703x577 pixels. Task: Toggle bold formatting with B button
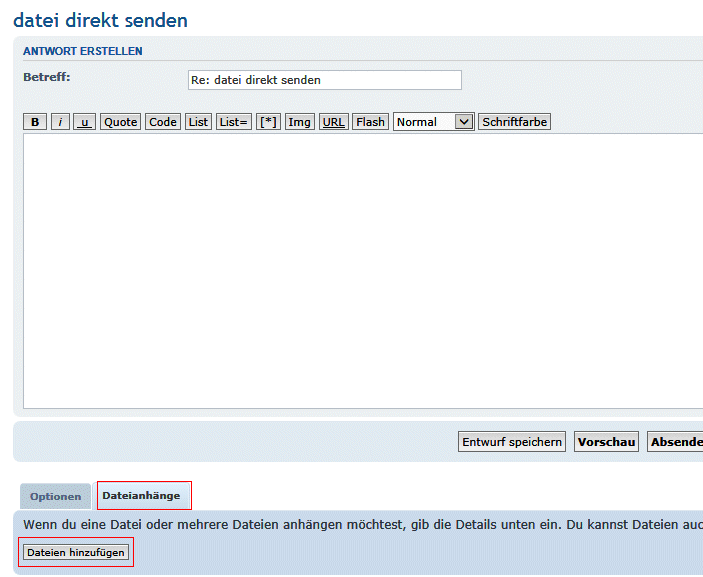[35, 122]
